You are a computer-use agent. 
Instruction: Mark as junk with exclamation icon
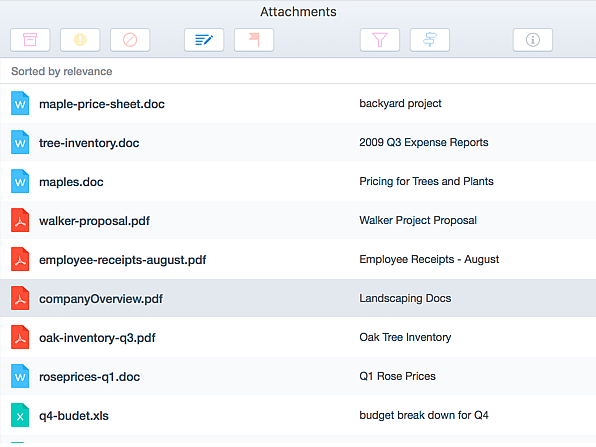[x=80, y=40]
